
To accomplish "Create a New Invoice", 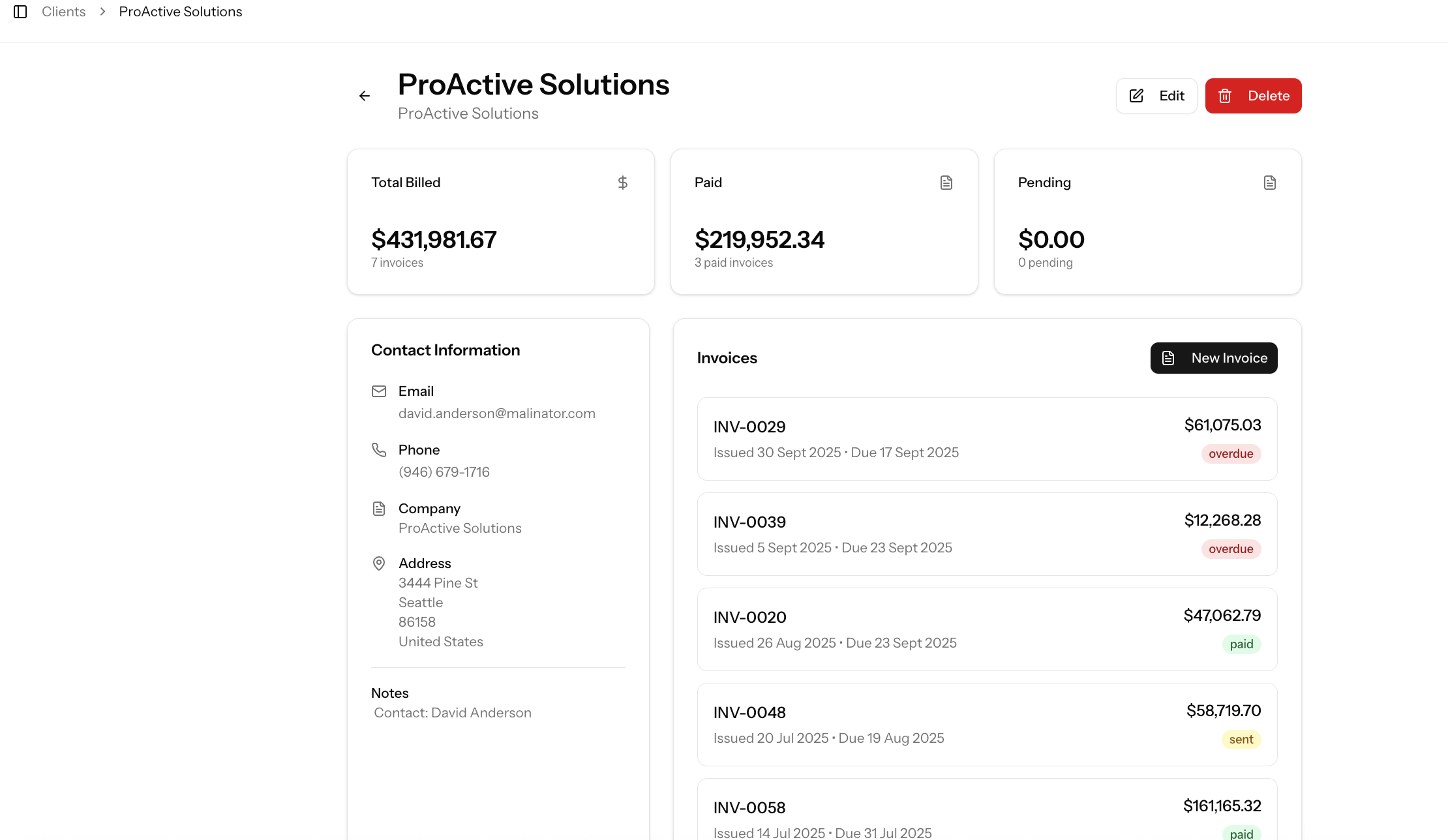I will coord(1213,358).
